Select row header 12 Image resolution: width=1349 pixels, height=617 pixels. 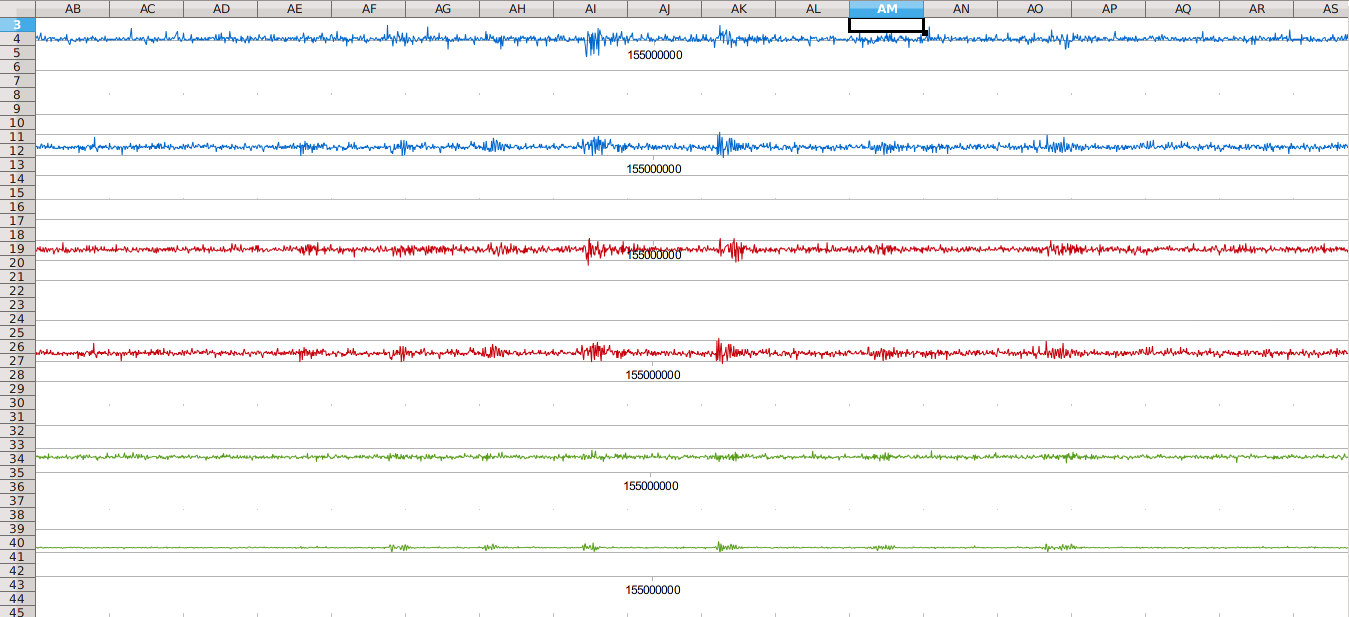(17, 150)
